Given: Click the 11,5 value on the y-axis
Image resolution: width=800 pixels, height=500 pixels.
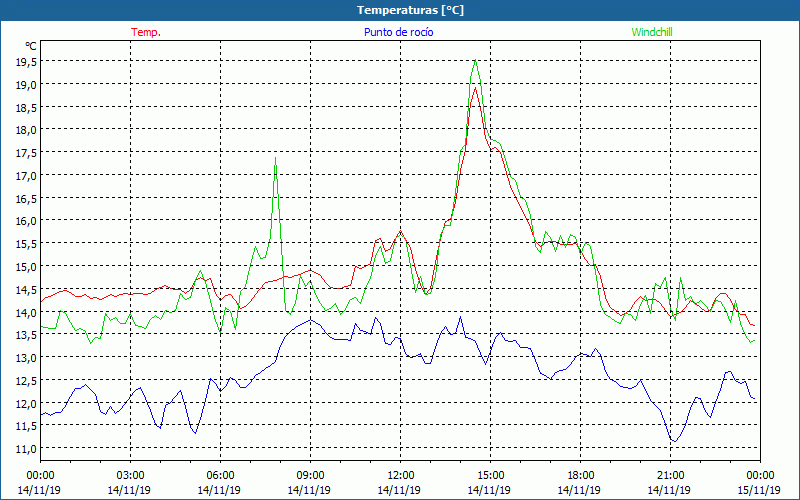Looking at the screenshot, I should (27, 426).
